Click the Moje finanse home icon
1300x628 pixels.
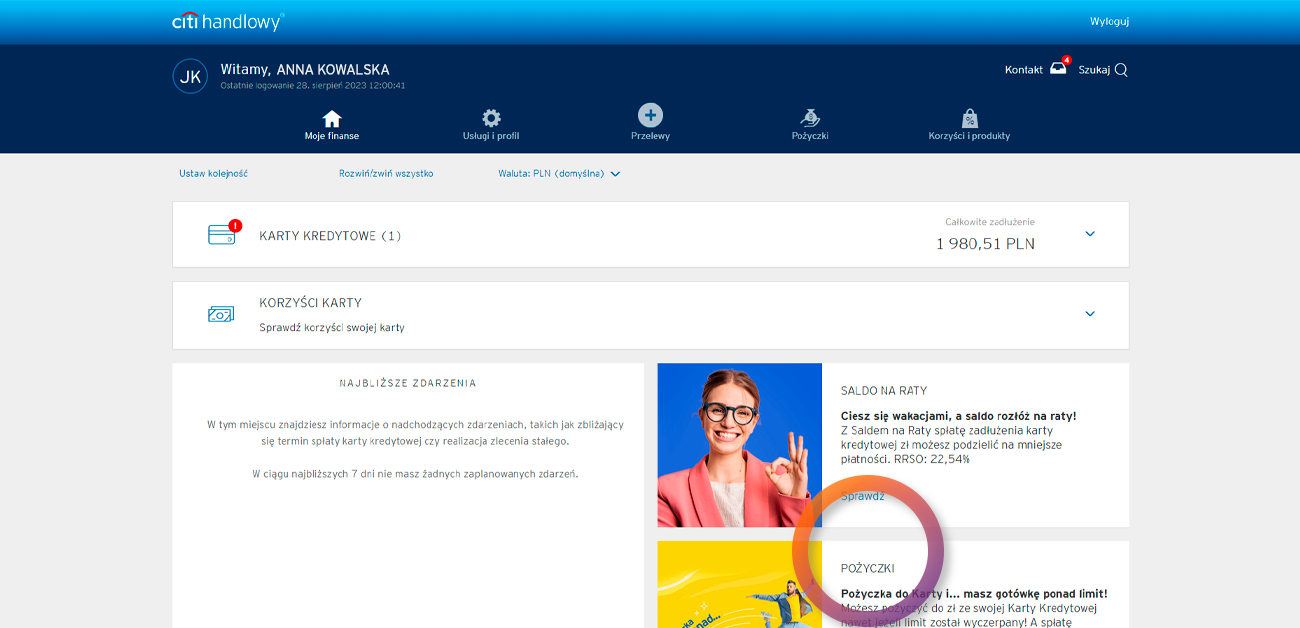tap(332, 118)
